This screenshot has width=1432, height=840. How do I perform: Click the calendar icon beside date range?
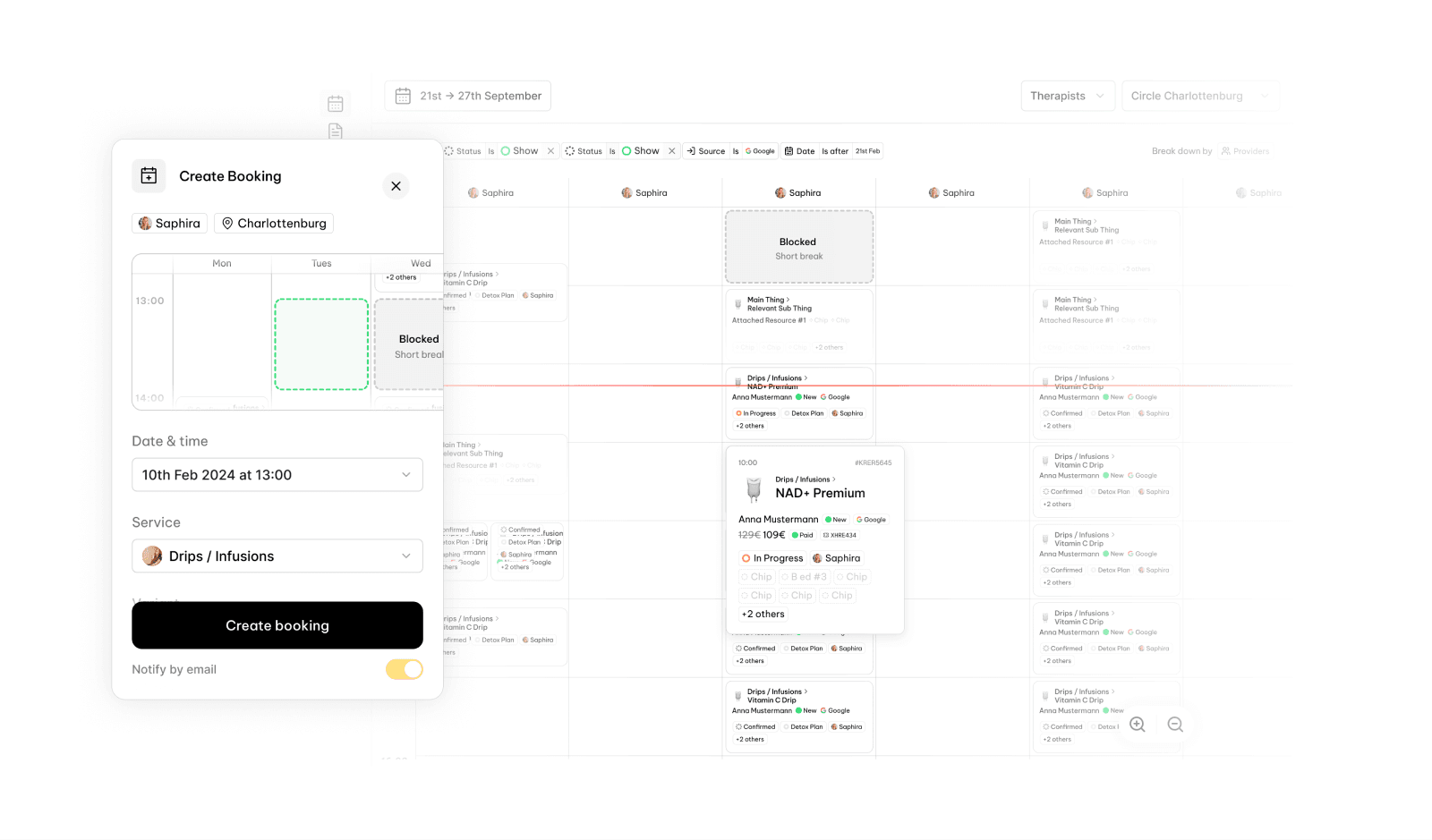coord(403,96)
